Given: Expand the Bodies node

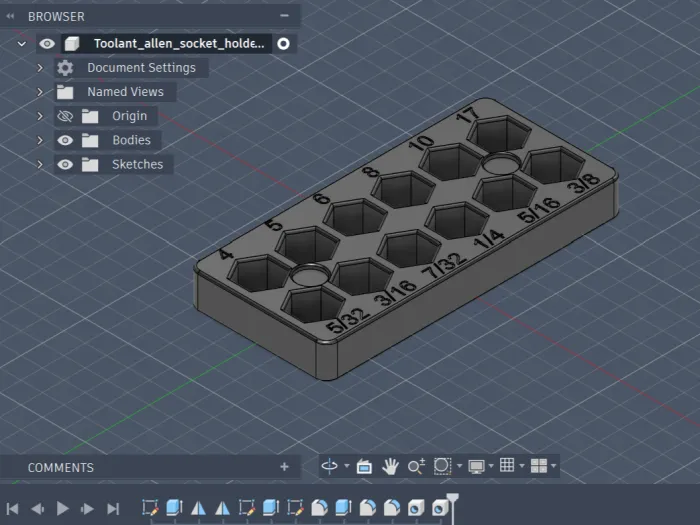Looking at the screenshot, I should 40,140.
